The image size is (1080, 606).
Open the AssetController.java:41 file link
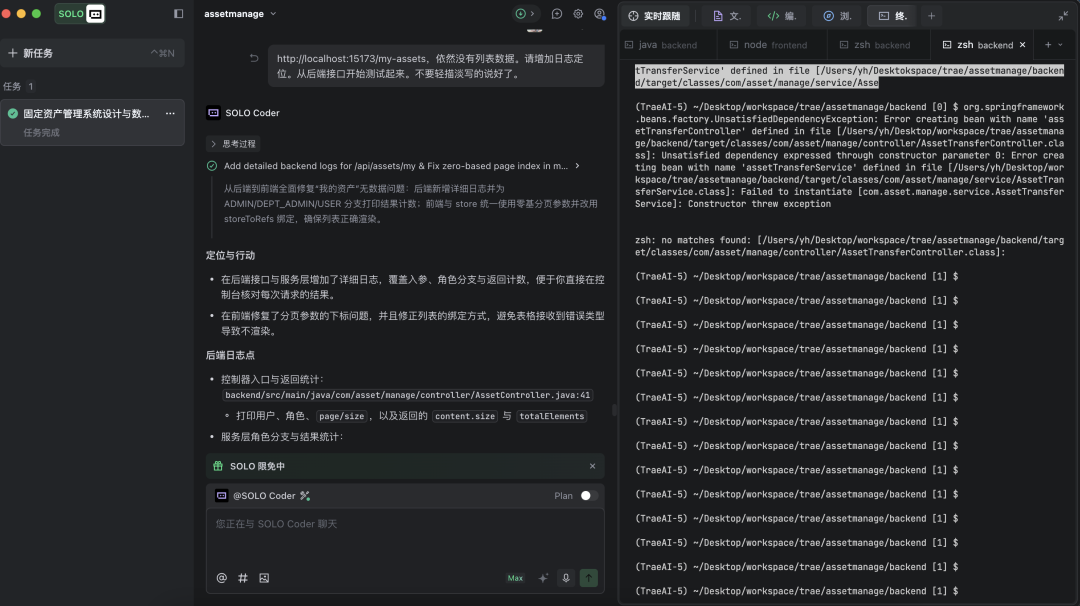(407, 395)
